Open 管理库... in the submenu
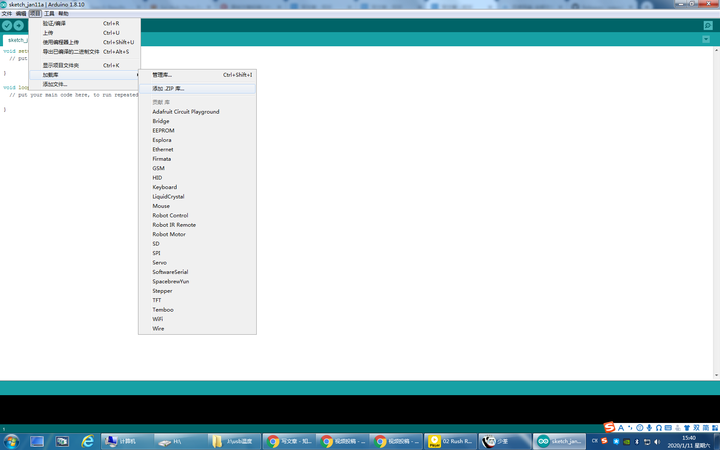720x450 pixels. [197, 75]
